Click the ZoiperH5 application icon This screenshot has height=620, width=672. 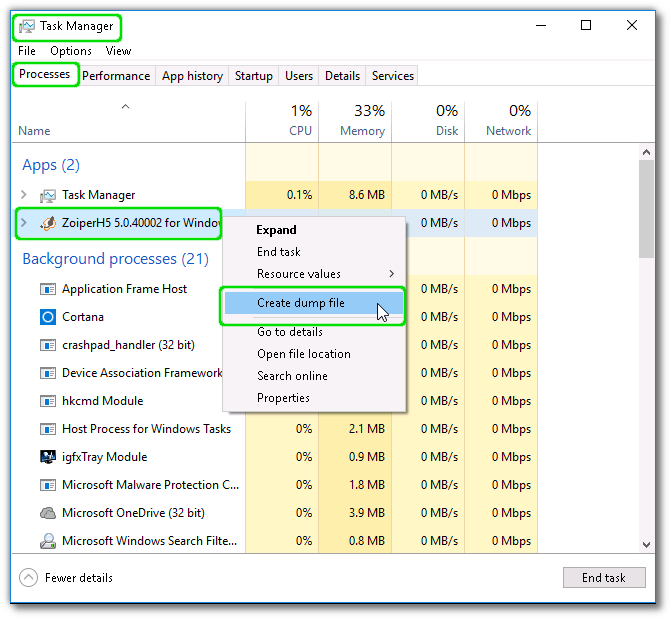click(x=47, y=223)
